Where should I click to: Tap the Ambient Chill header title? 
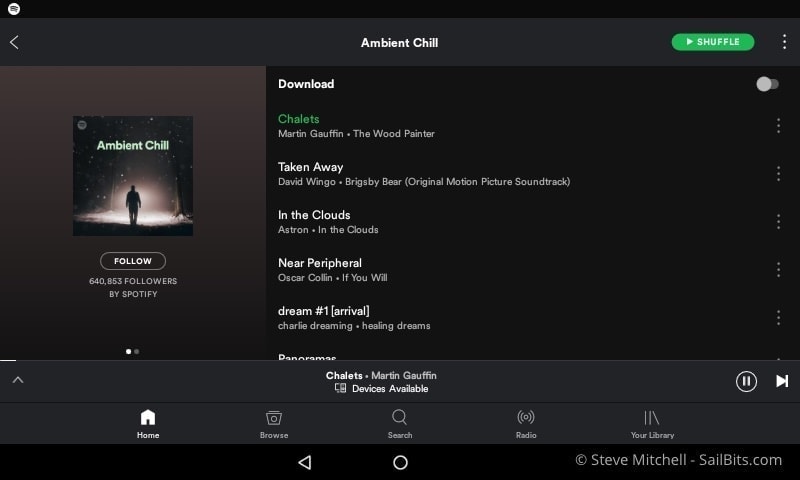click(399, 43)
